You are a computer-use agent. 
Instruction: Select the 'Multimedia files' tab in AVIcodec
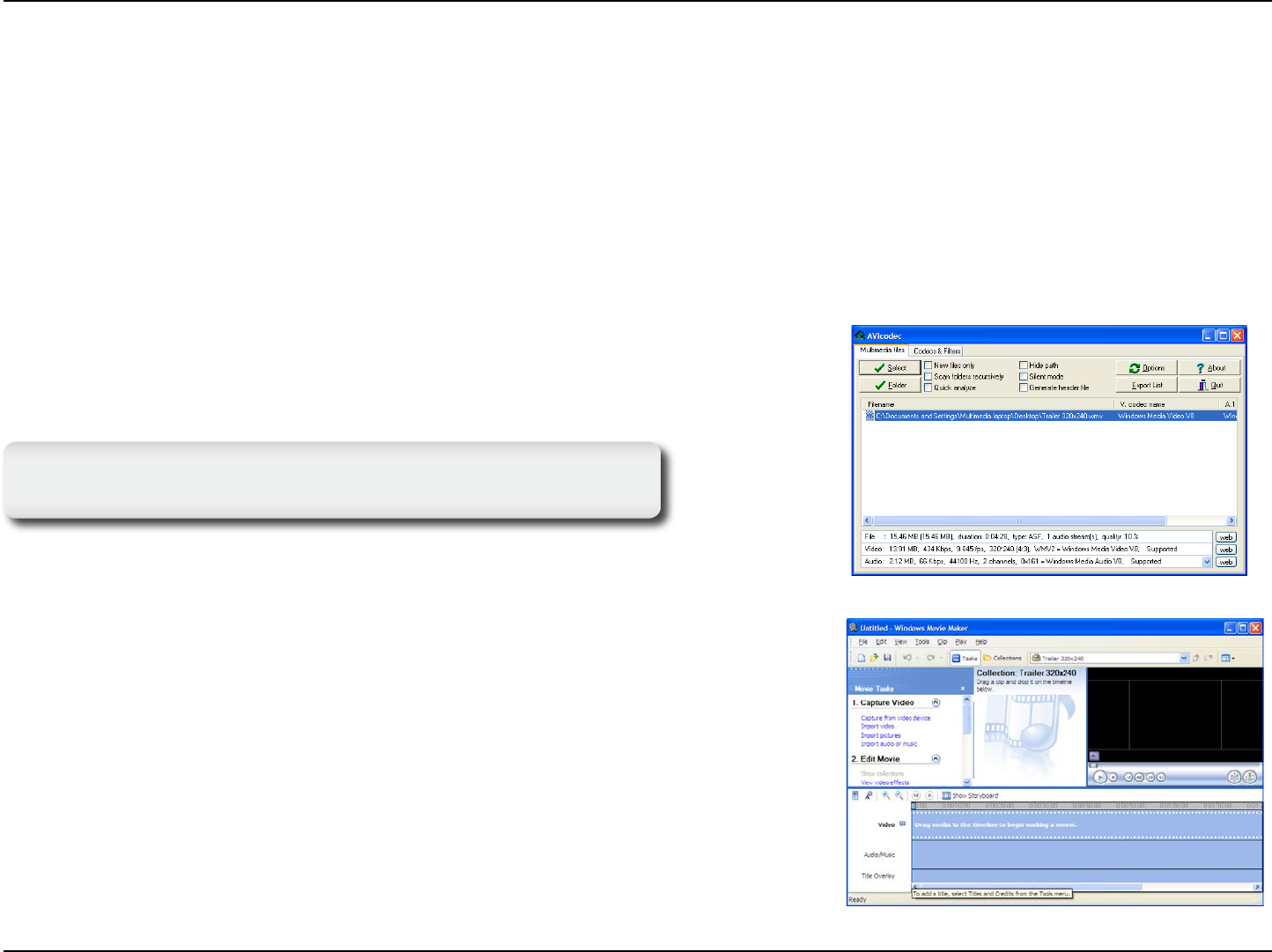[x=883, y=350]
